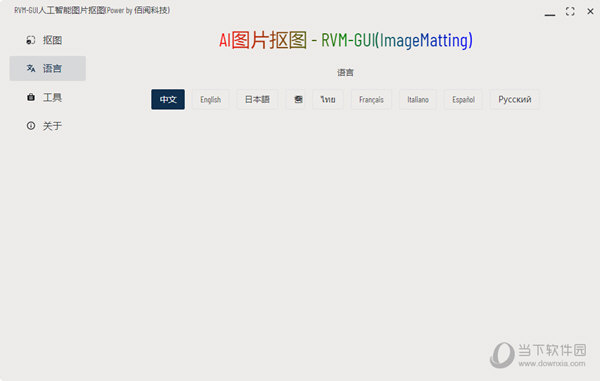Switch the language to Italiano
The image size is (600, 381).
[418, 99]
